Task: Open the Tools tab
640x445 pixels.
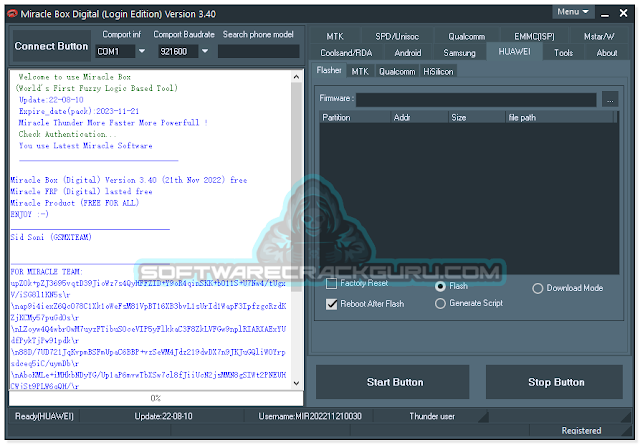Action: point(563,53)
